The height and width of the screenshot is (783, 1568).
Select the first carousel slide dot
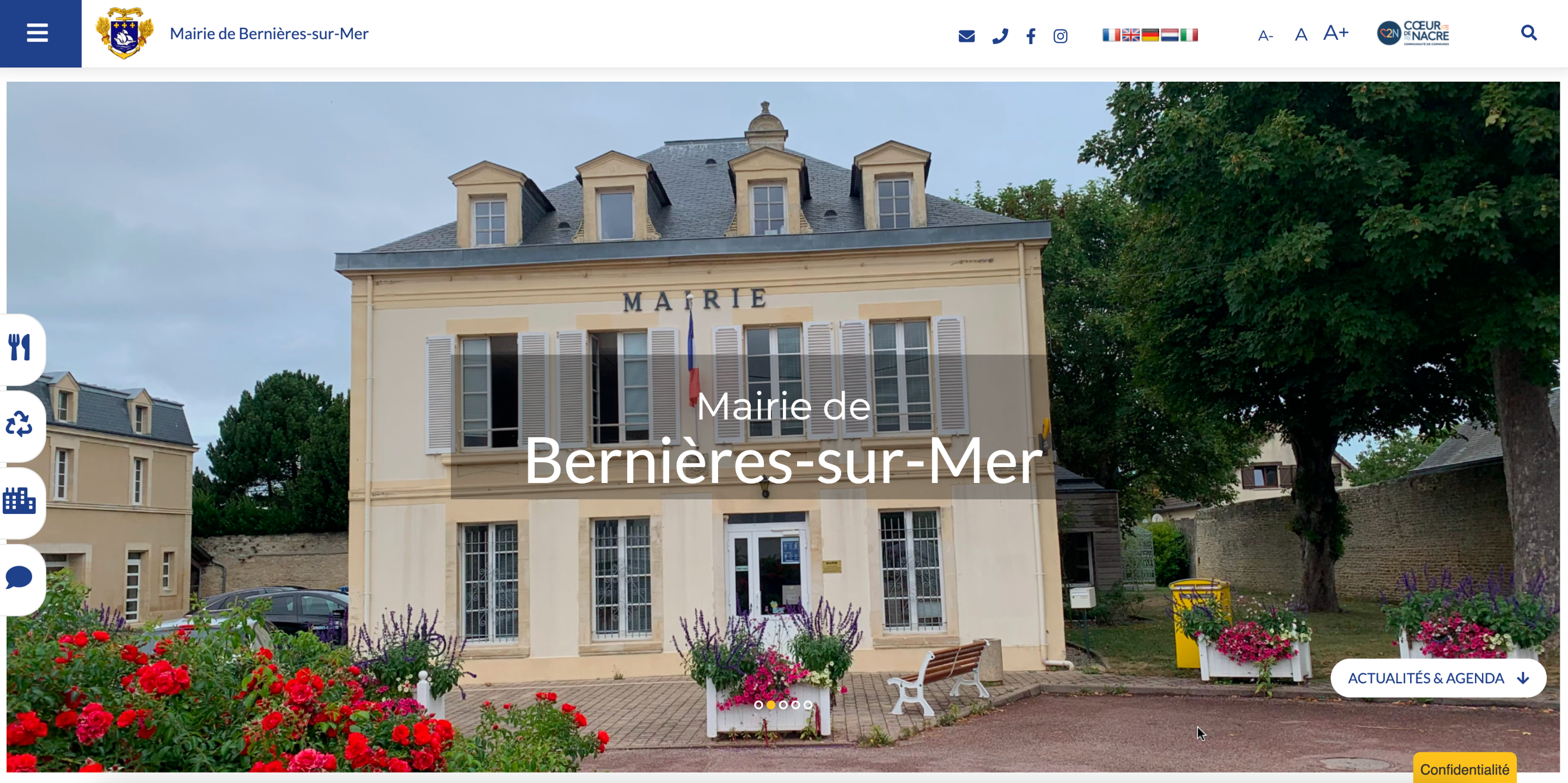(758, 705)
